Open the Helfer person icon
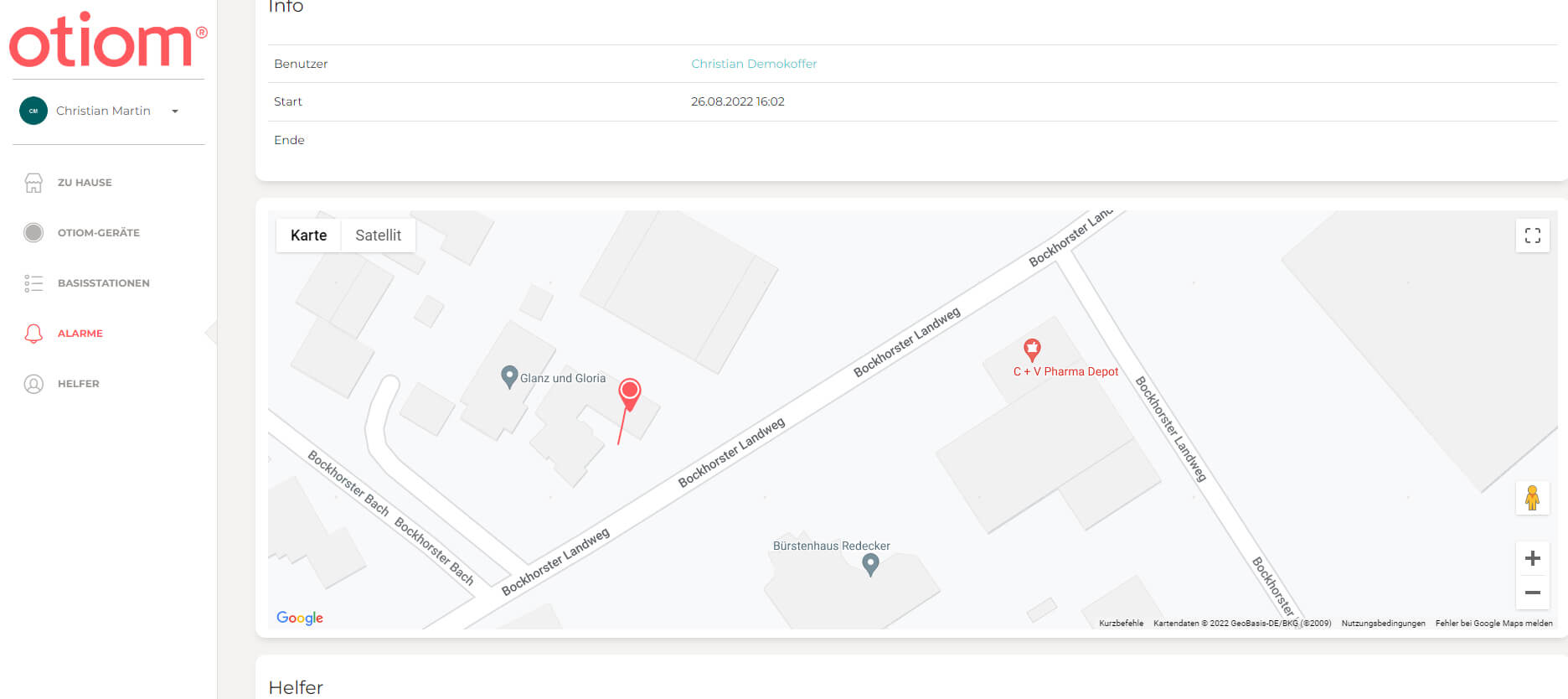1568x699 pixels. pyautogui.click(x=34, y=384)
